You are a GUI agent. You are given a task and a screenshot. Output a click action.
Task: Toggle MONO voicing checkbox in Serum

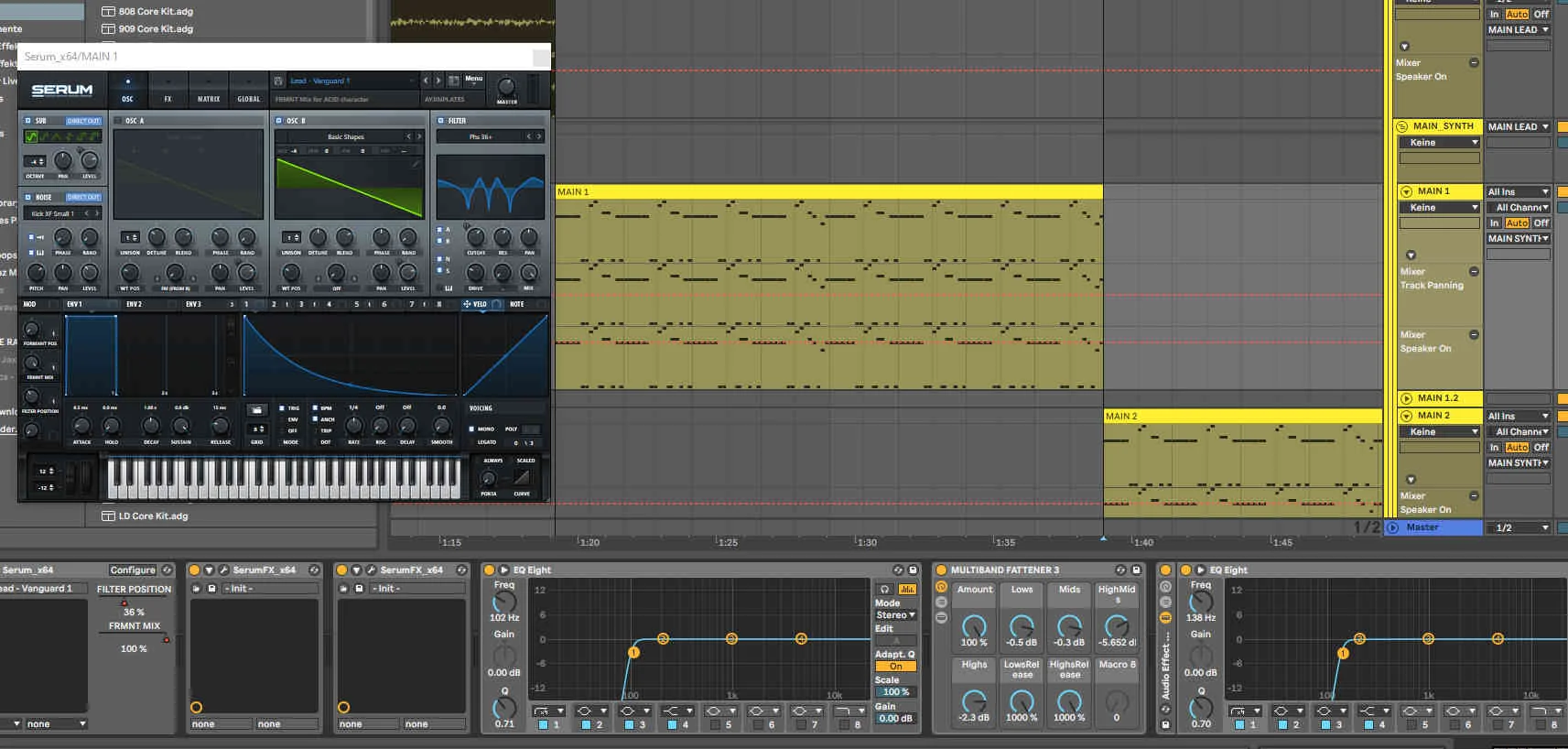click(x=471, y=429)
